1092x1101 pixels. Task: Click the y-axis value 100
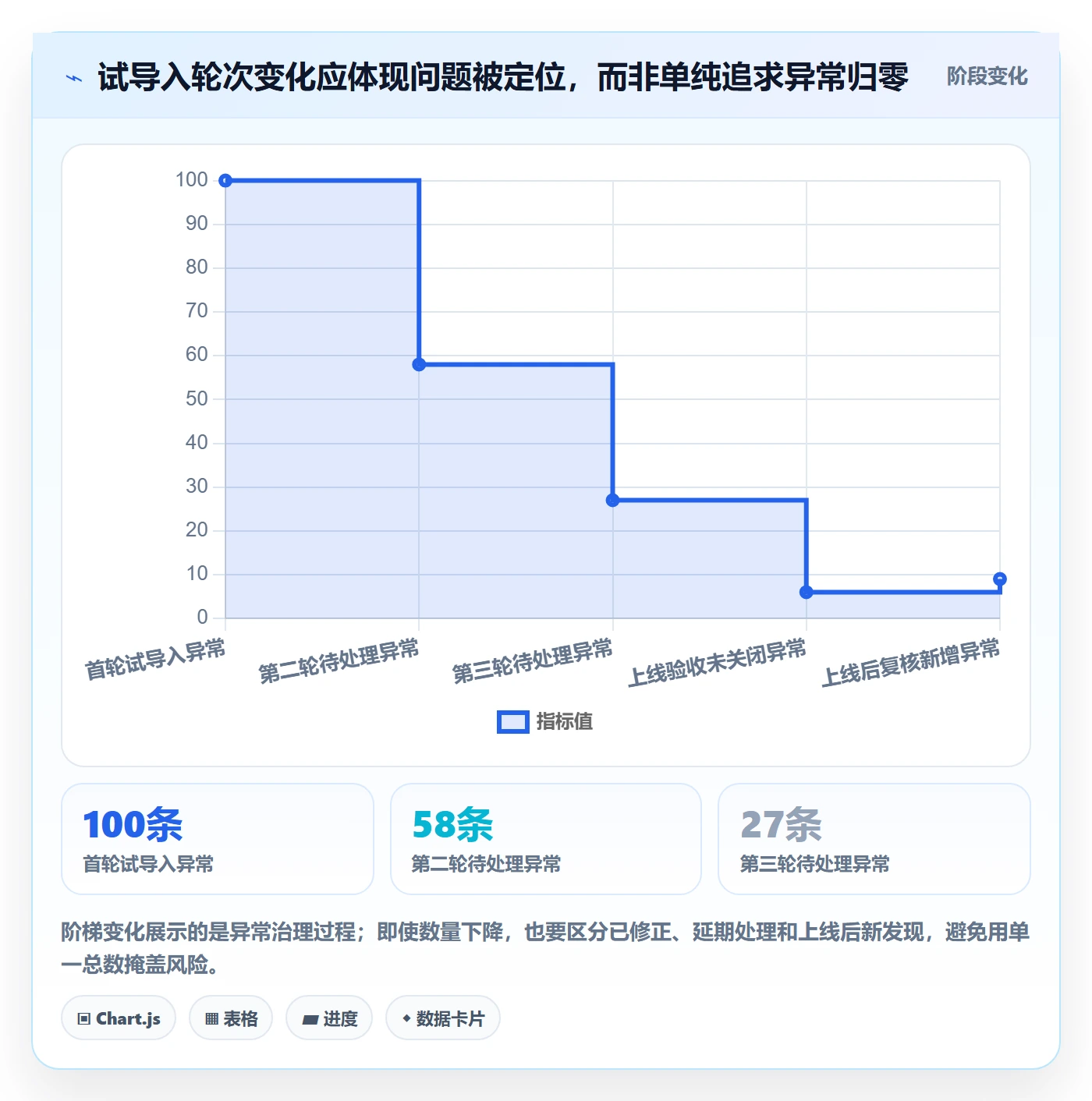point(192,180)
